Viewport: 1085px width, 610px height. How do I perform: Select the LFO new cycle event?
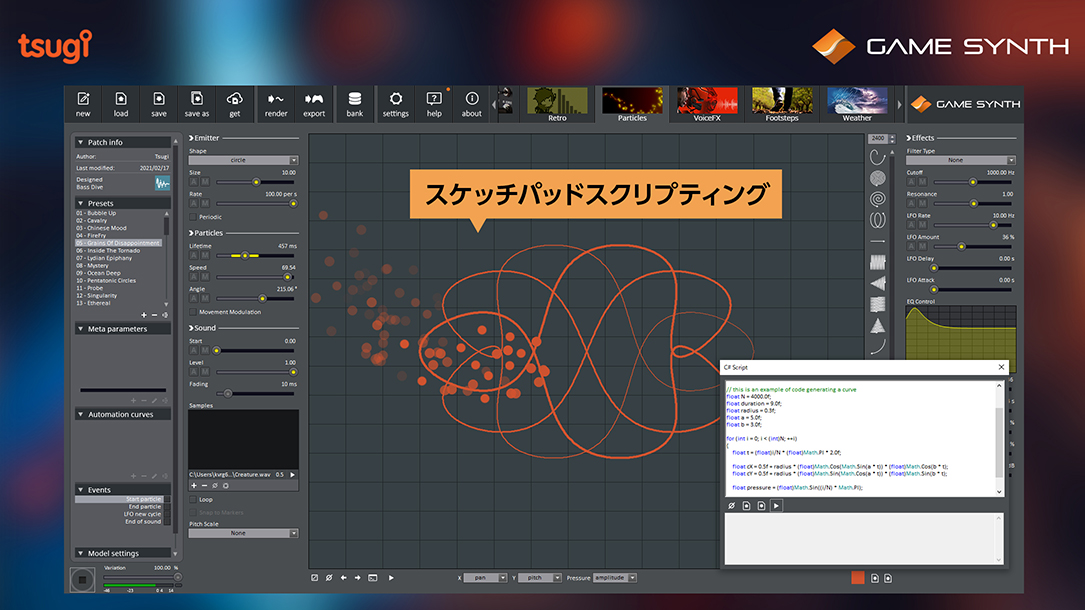pyautogui.click(x=142, y=514)
